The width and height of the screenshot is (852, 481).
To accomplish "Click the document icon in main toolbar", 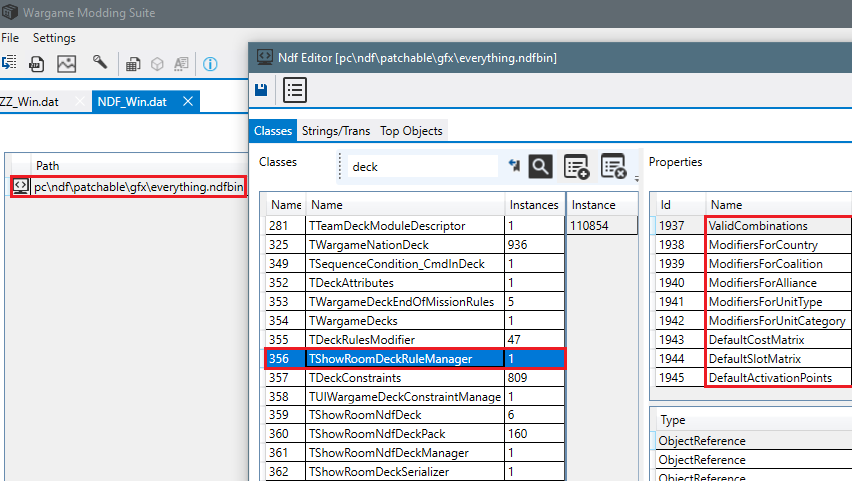I will pos(36,64).
